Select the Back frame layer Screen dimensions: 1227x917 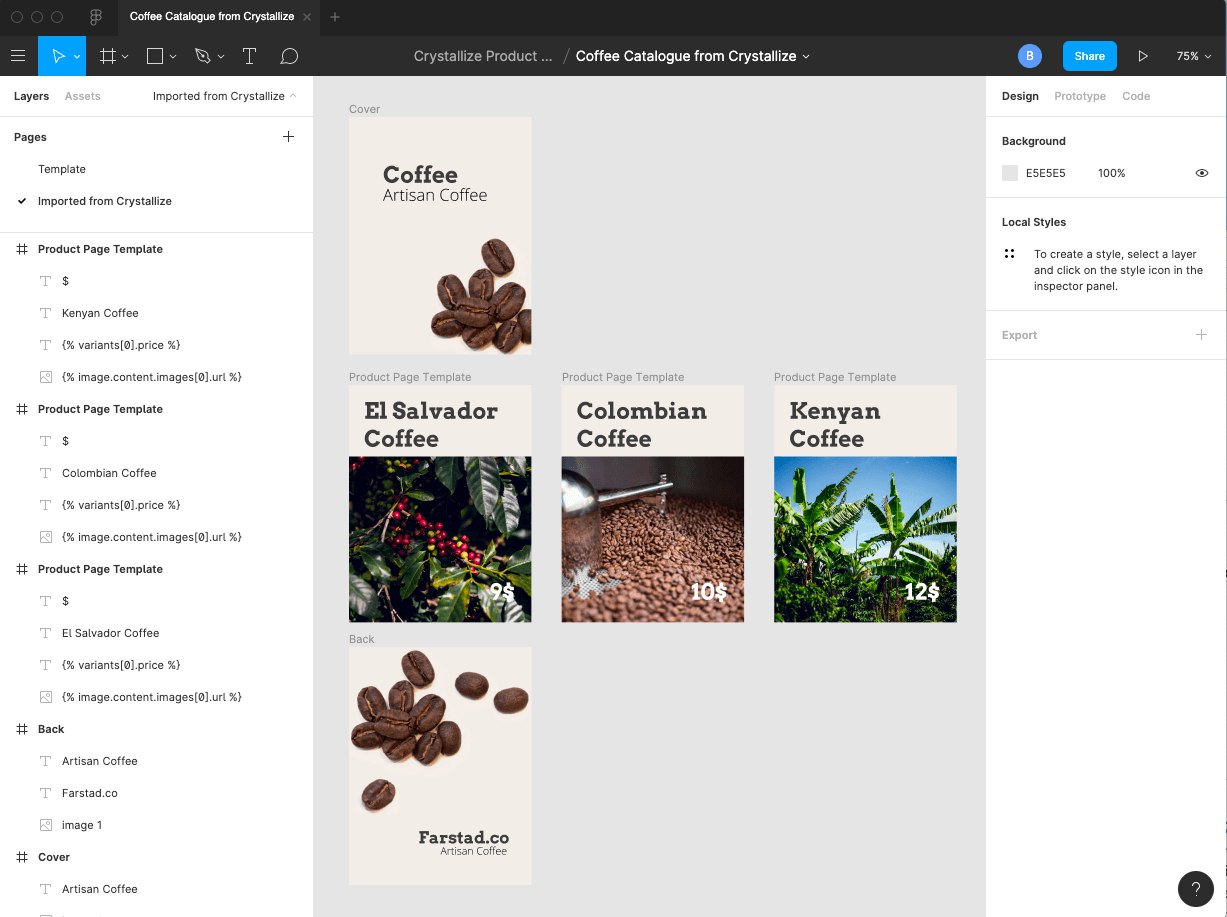51,729
